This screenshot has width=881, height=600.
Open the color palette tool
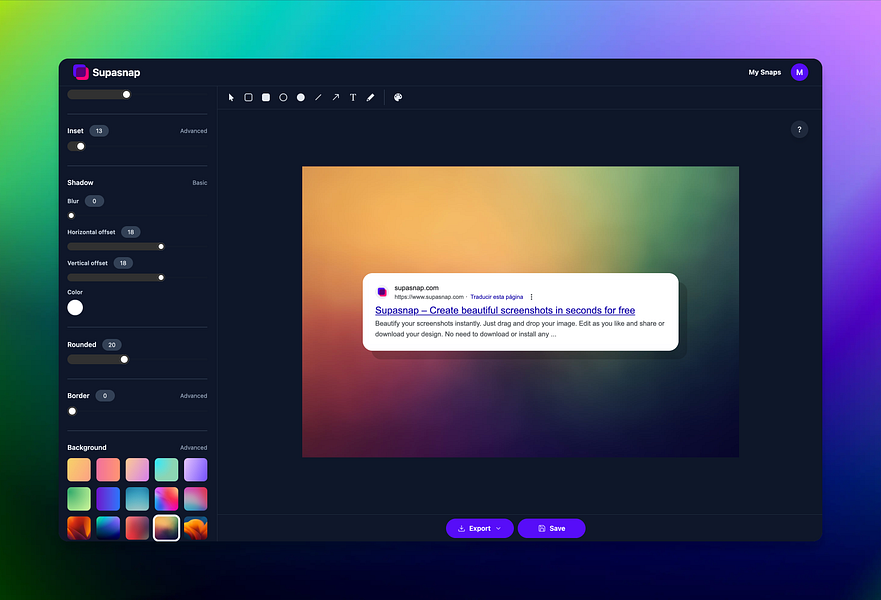point(398,97)
